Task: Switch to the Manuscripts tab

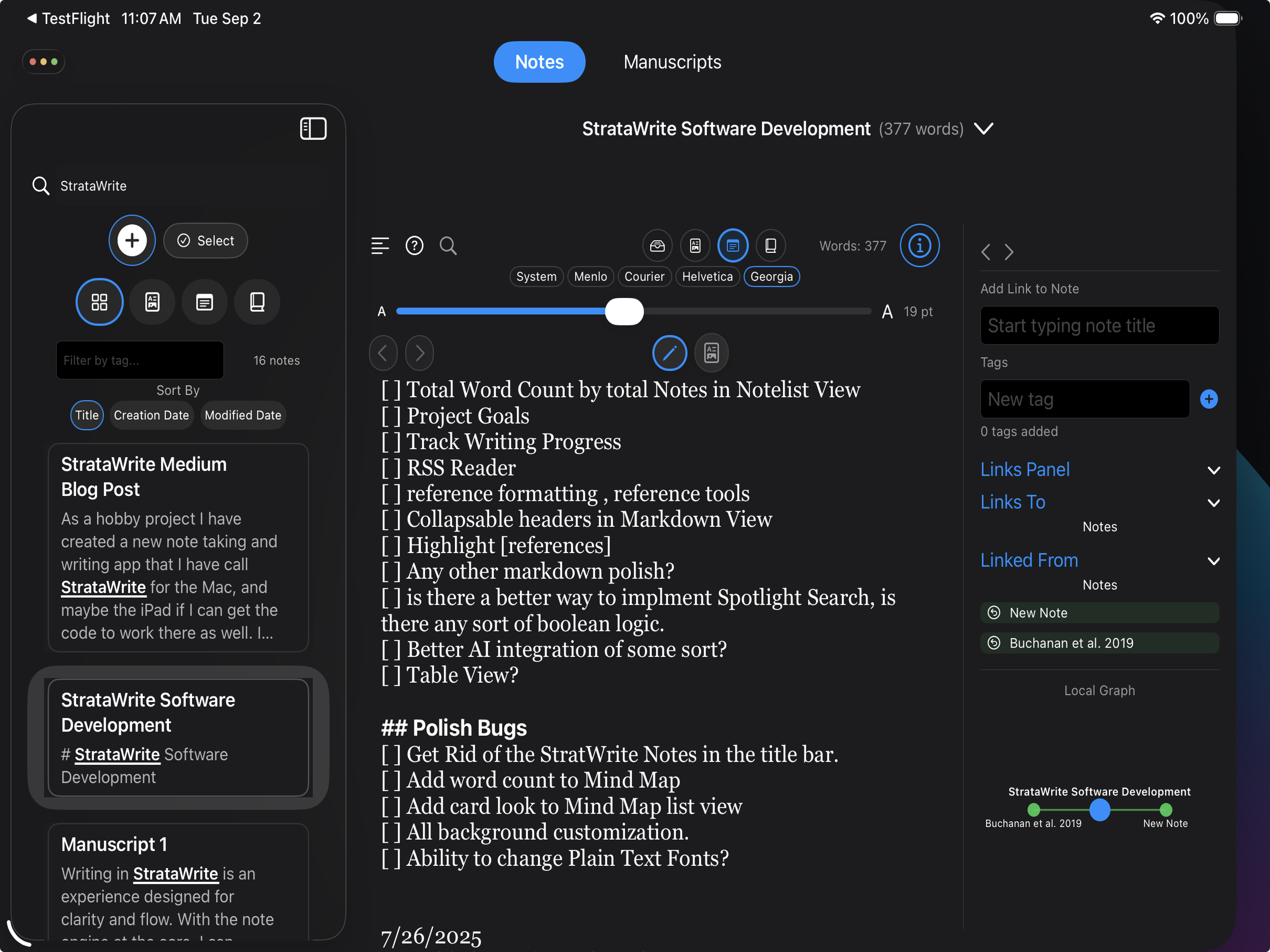Action: (x=672, y=62)
